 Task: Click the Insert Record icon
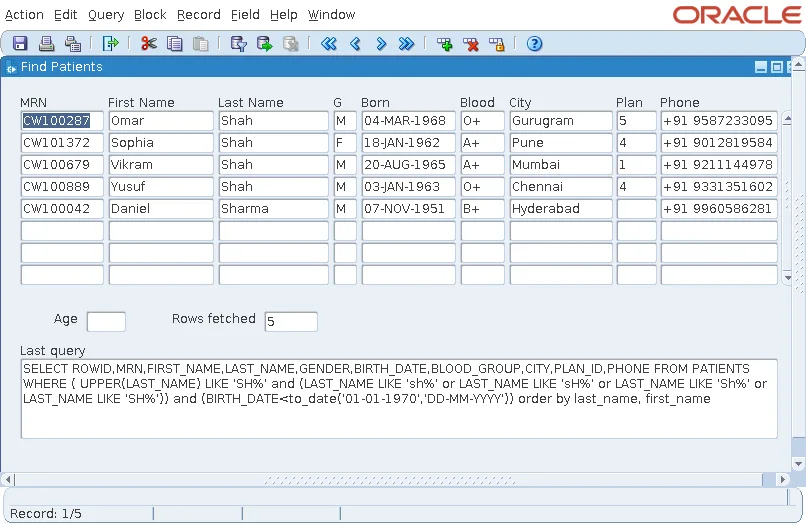[x=445, y=44]
